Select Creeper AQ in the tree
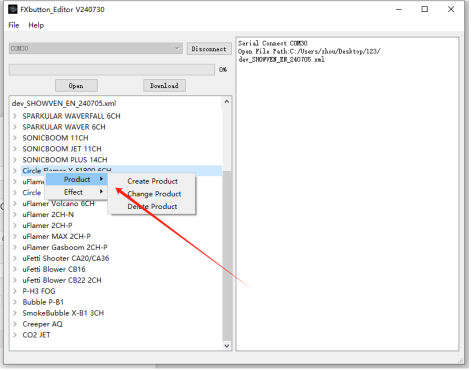The image size is (471, 370). tap(42, 324)
